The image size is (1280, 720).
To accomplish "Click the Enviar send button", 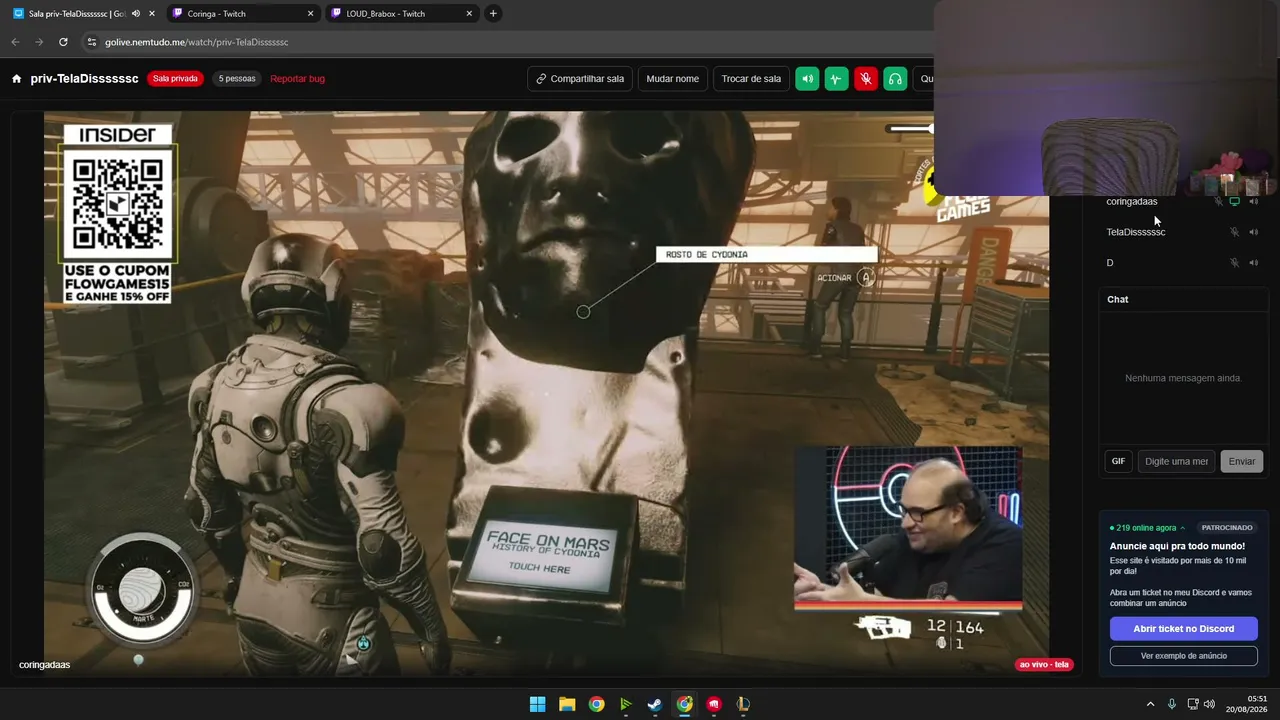I will [x=1242, y=461].
